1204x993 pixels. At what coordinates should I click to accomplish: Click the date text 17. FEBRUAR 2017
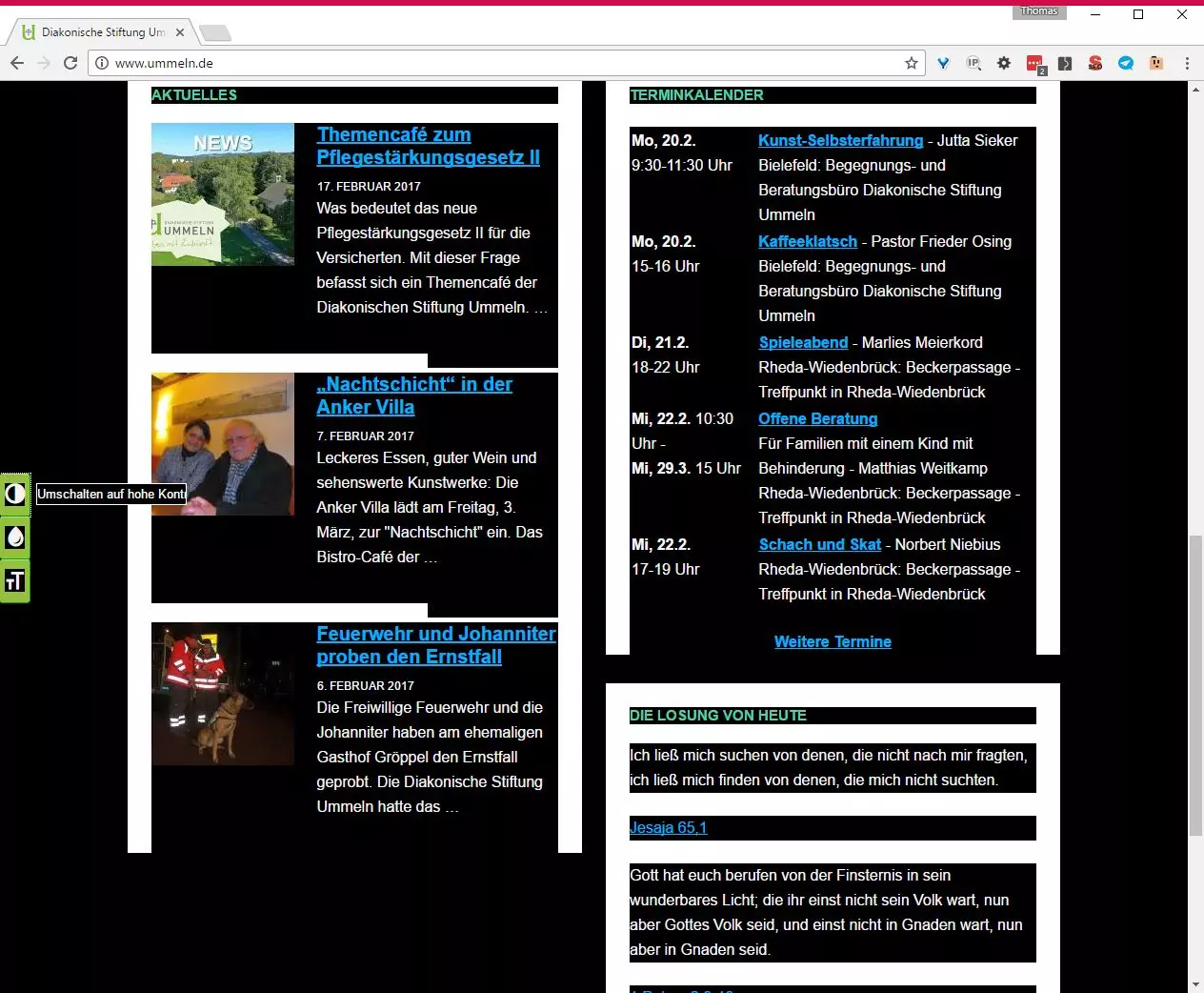click(x=369, y=186)
